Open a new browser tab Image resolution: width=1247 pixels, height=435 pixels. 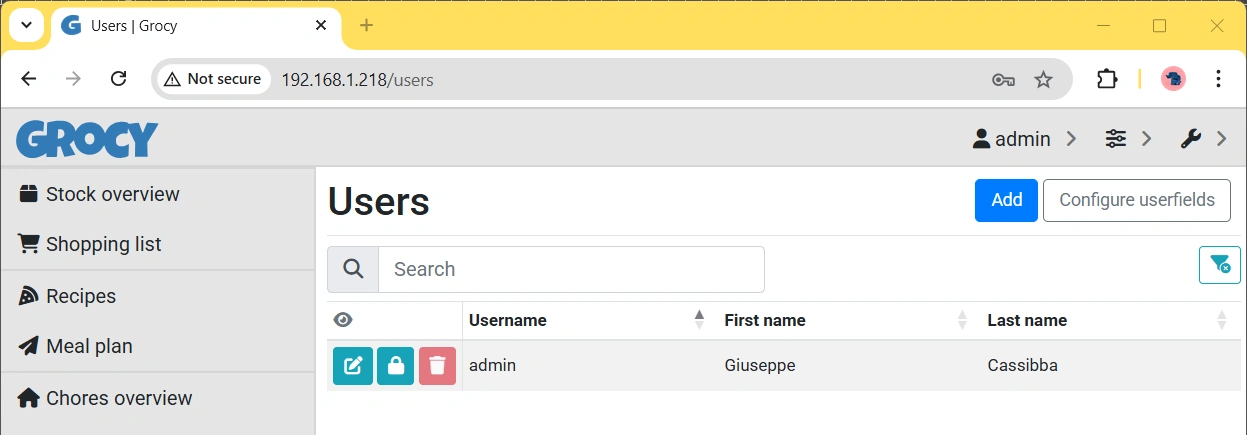pos(366,25)
